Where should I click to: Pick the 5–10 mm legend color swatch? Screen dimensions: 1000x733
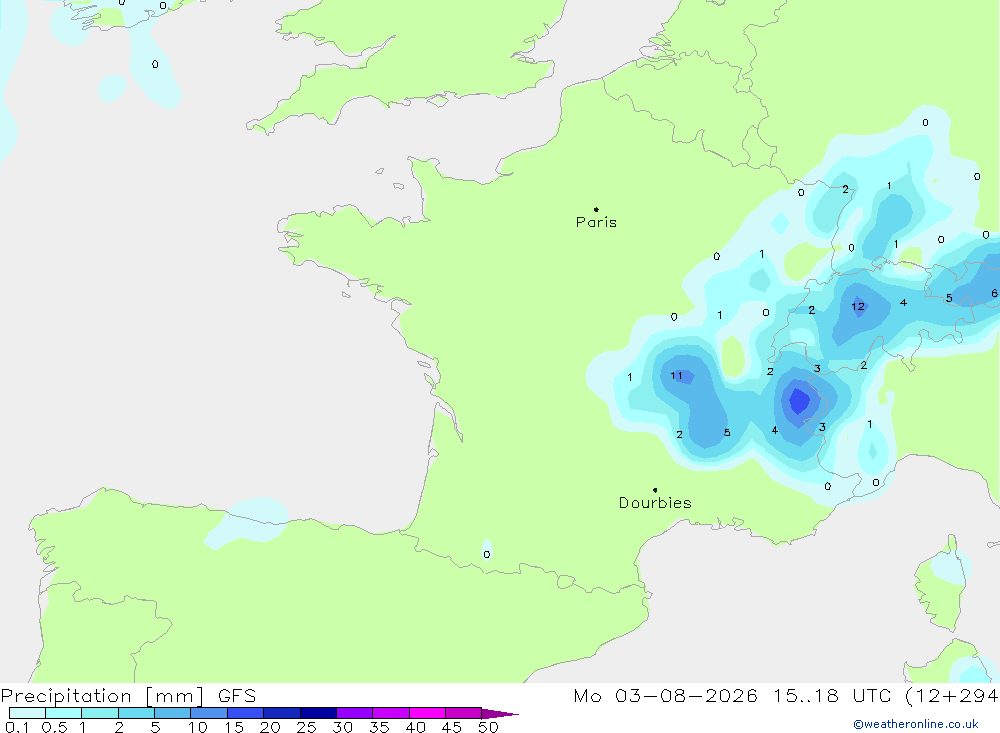(x=173, y=713)
